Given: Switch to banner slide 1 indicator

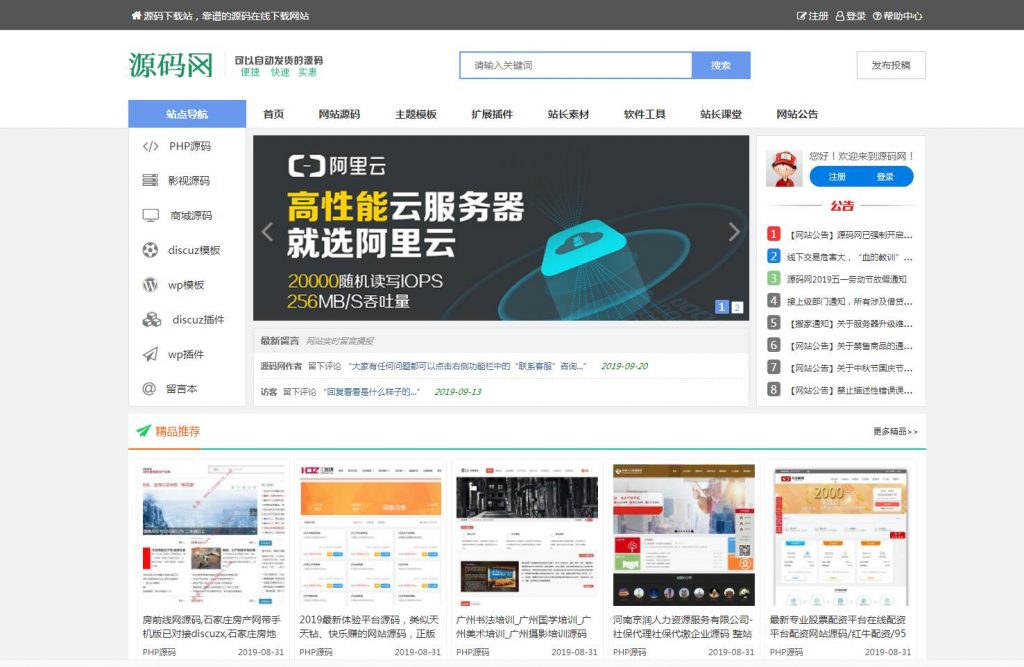Looking at the screenshot, I should point(722,306).
